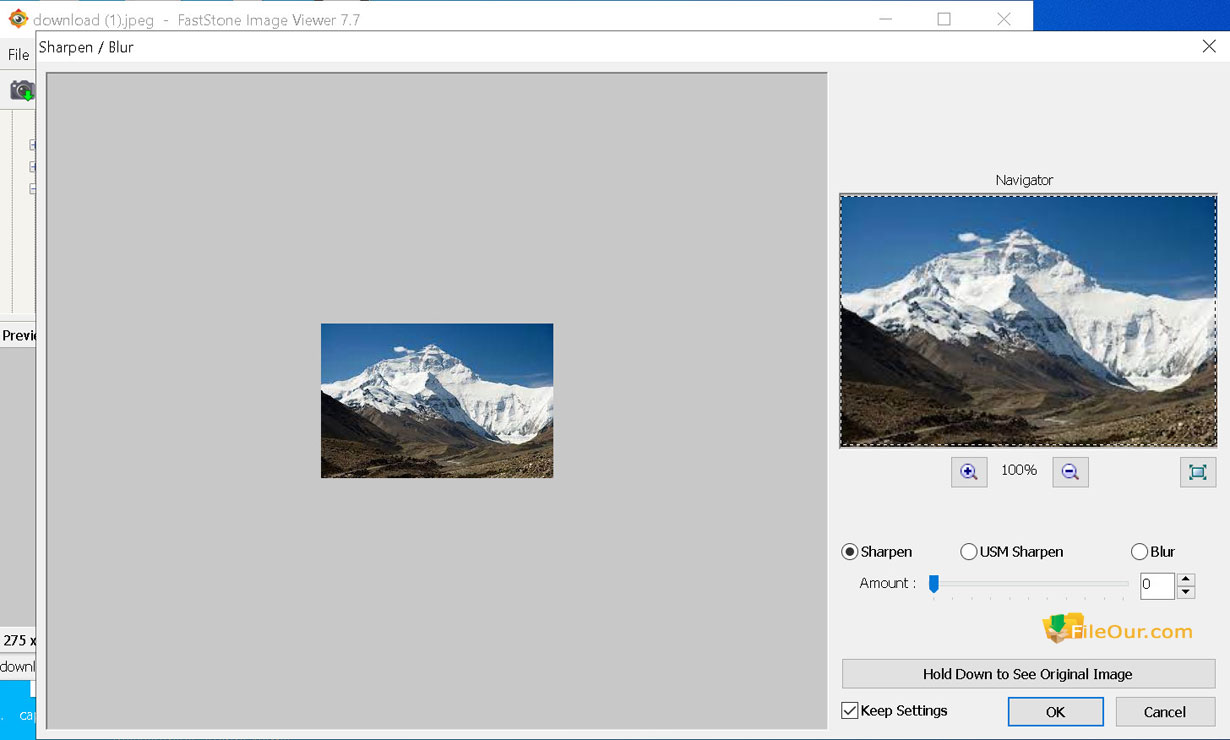
Task: Switch to Blur mode
Action: point(1139,552)
